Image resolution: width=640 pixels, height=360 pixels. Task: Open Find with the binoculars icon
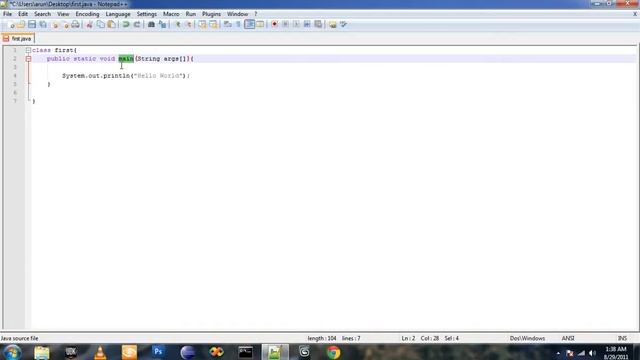pyautogui.click(x=151, y=24)
